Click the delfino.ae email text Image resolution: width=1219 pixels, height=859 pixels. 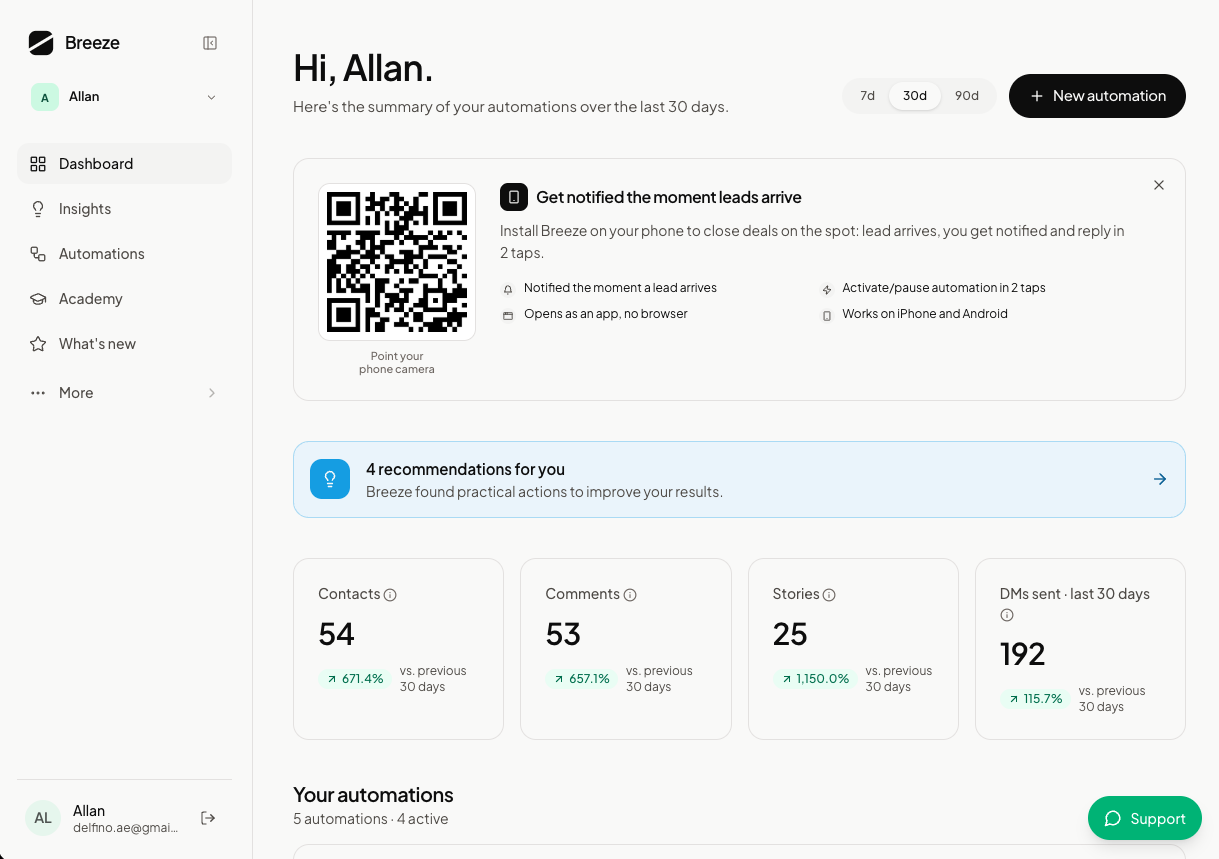(126, 828)
